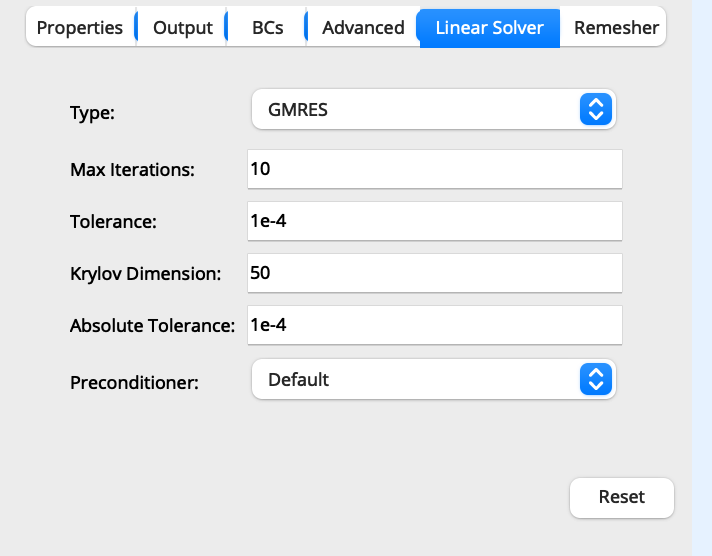712x556 pixels.
Task: Open the Preconditioner dropdown showing Default
Action: pyautogui.click(x=434, y=379)
